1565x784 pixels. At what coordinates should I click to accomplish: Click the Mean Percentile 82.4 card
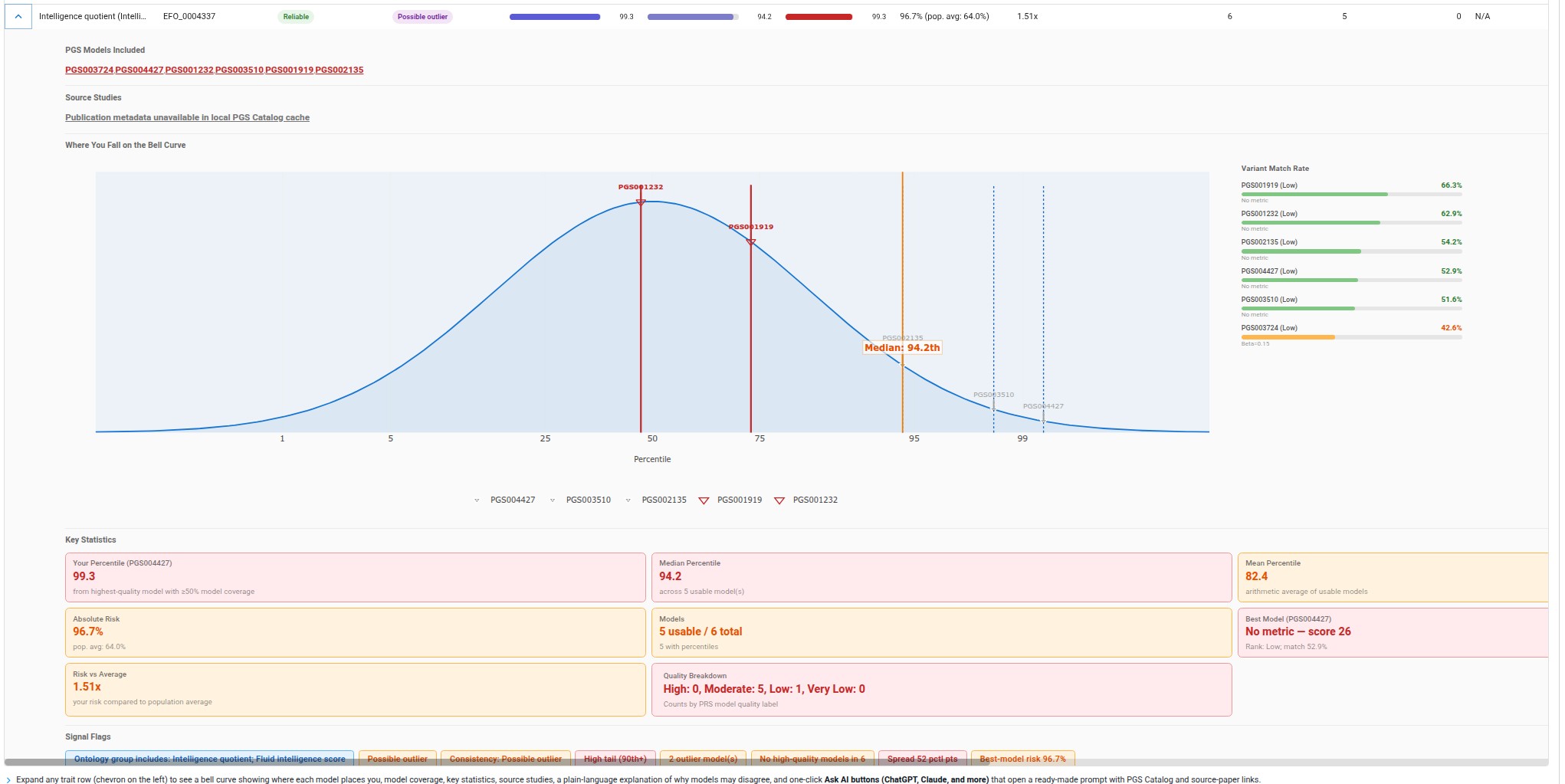pos(1393,577)
